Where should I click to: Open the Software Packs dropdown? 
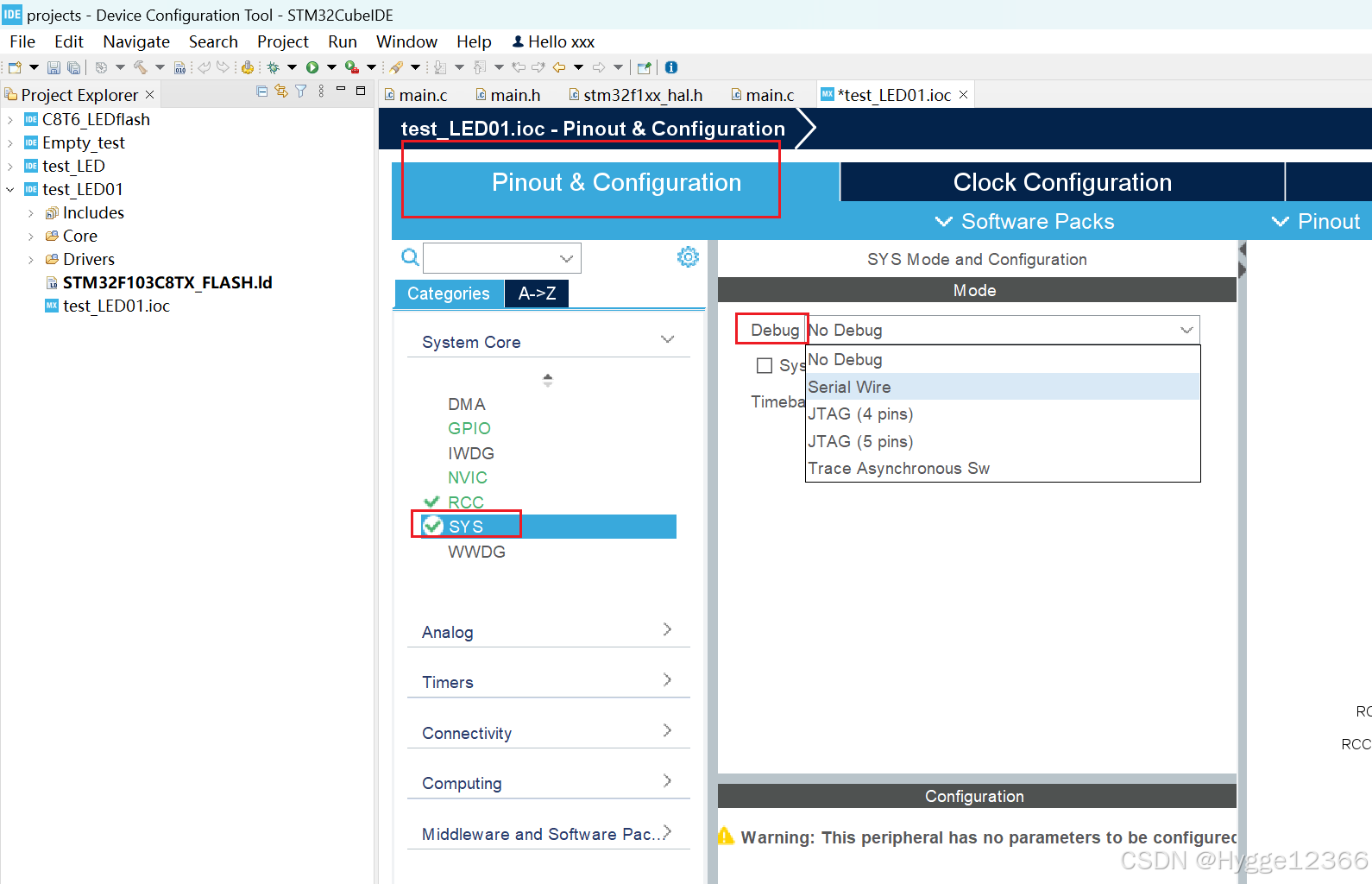[x=1025, y=222]
